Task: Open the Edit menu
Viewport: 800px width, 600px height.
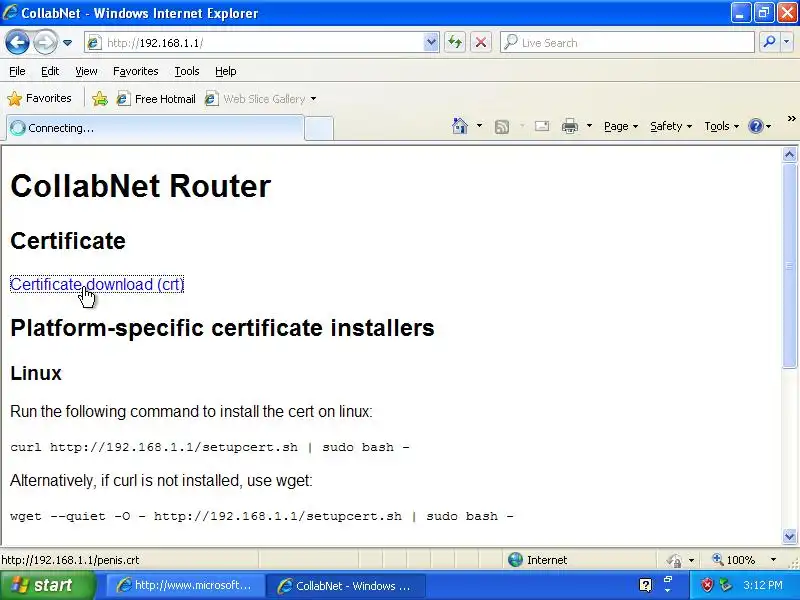Action: [x=49, y=71]
